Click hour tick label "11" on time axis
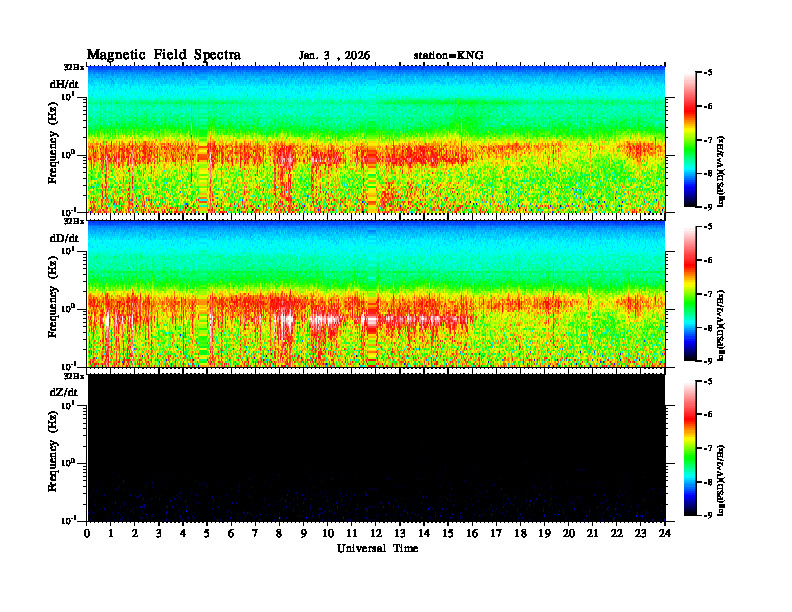Image resolution: width=792 pixels, height=612 pixels. [x=352, y=533]
